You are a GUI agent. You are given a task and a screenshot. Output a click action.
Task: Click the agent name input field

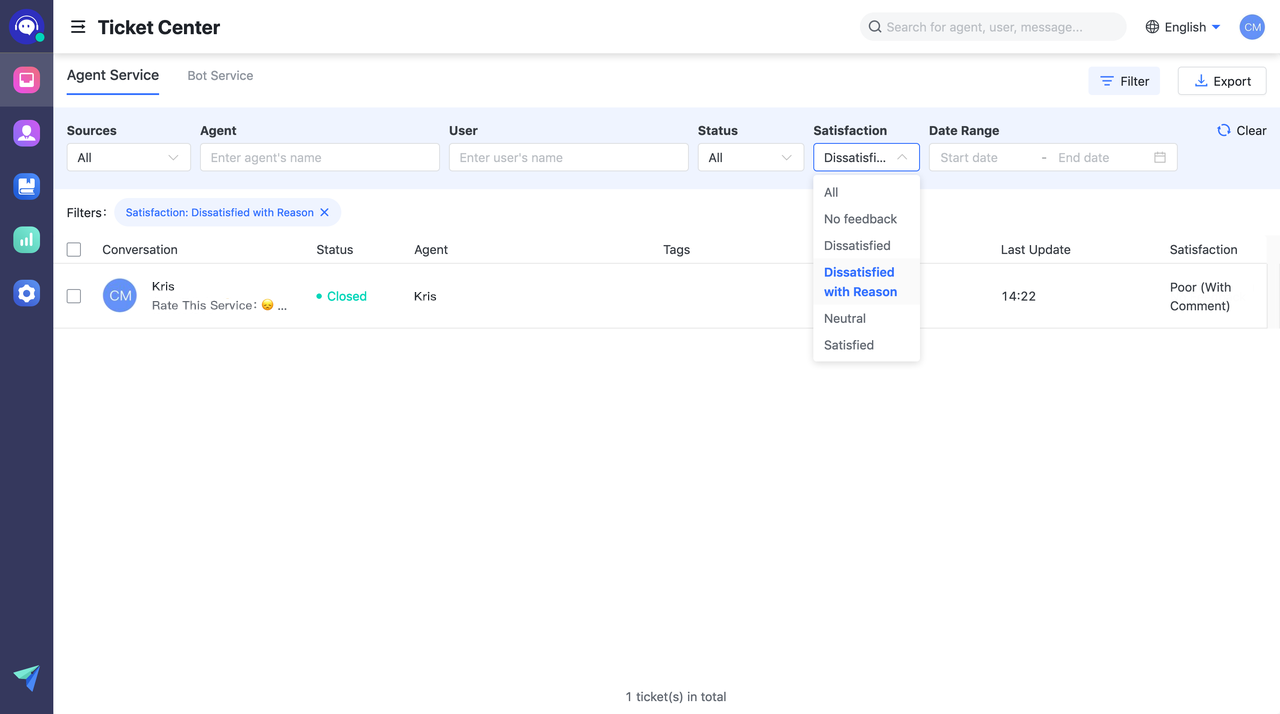click(x=320, y=158)
